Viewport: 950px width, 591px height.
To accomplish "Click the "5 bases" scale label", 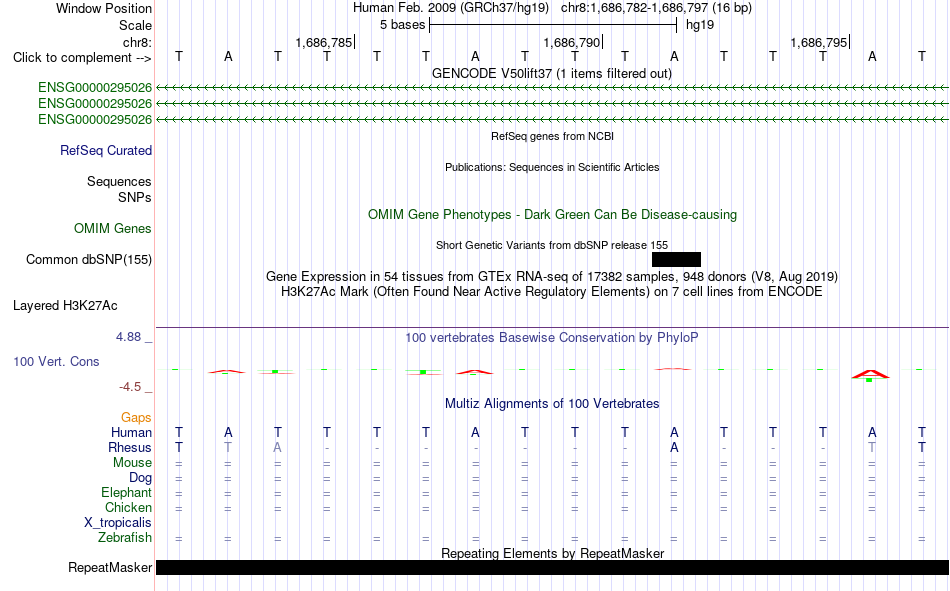I will coord(402,25).
